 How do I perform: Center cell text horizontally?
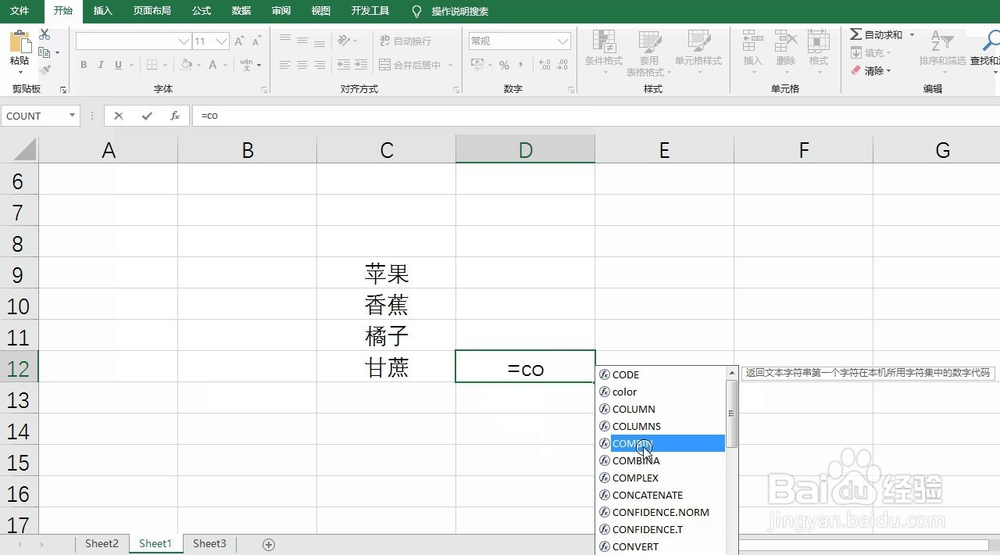(x=302, y=64)
